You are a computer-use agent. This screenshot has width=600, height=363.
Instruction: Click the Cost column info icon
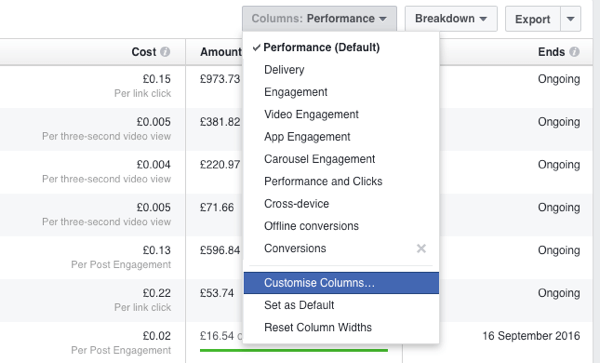pos(165,52)
